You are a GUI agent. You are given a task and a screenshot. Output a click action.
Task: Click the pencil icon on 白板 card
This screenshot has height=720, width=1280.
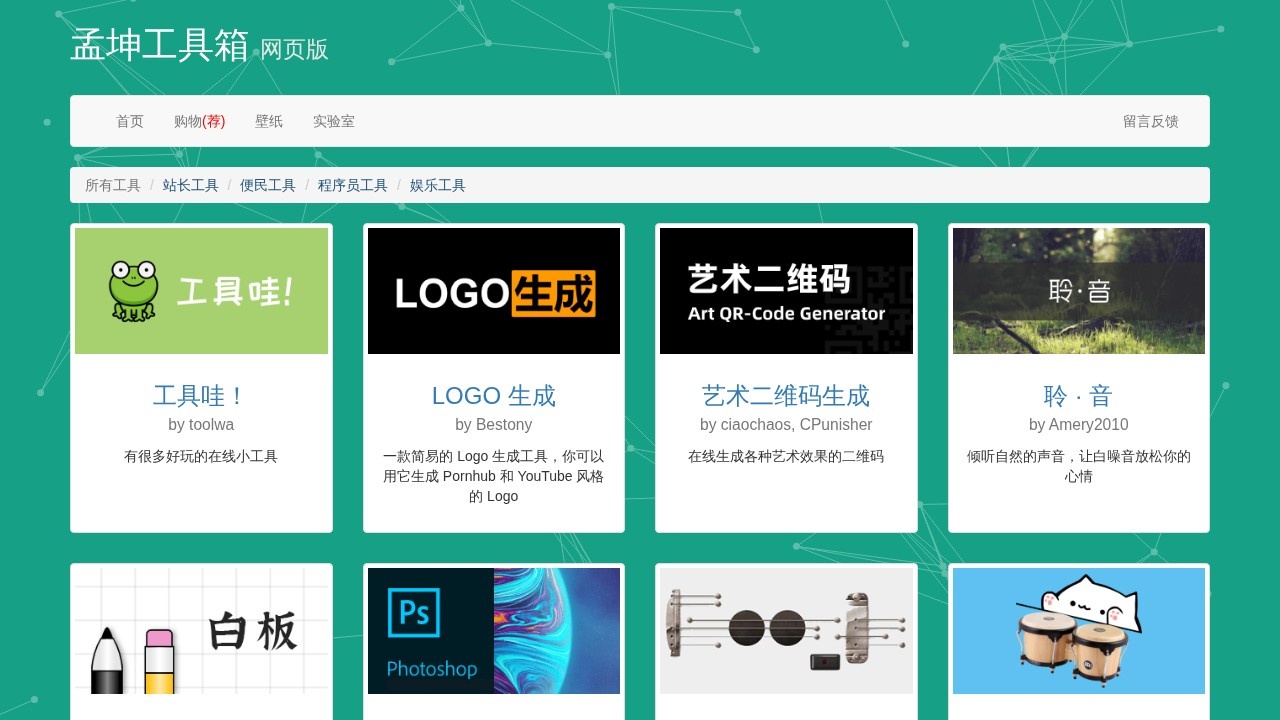click(x=107, y=660)
